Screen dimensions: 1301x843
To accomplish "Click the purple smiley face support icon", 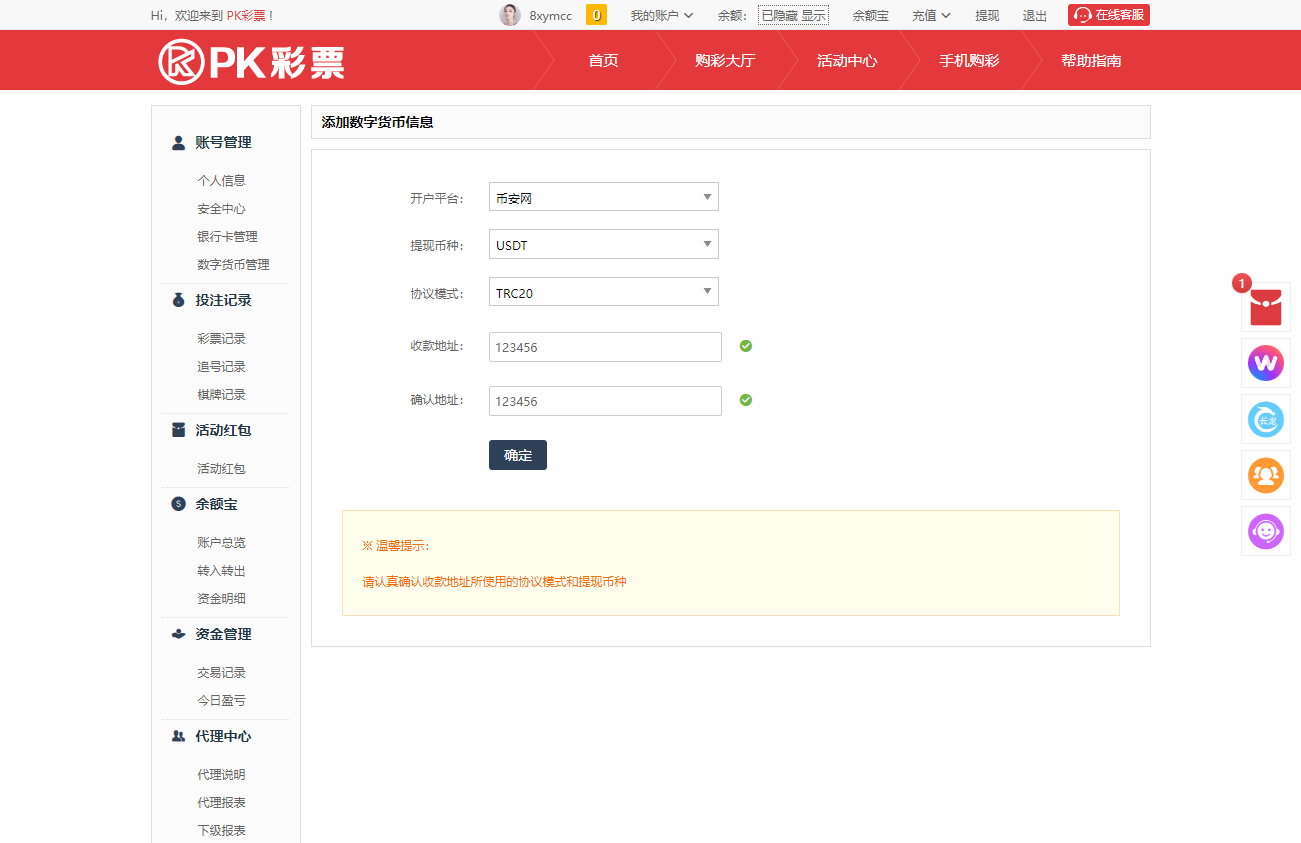I will point(1265,531).
